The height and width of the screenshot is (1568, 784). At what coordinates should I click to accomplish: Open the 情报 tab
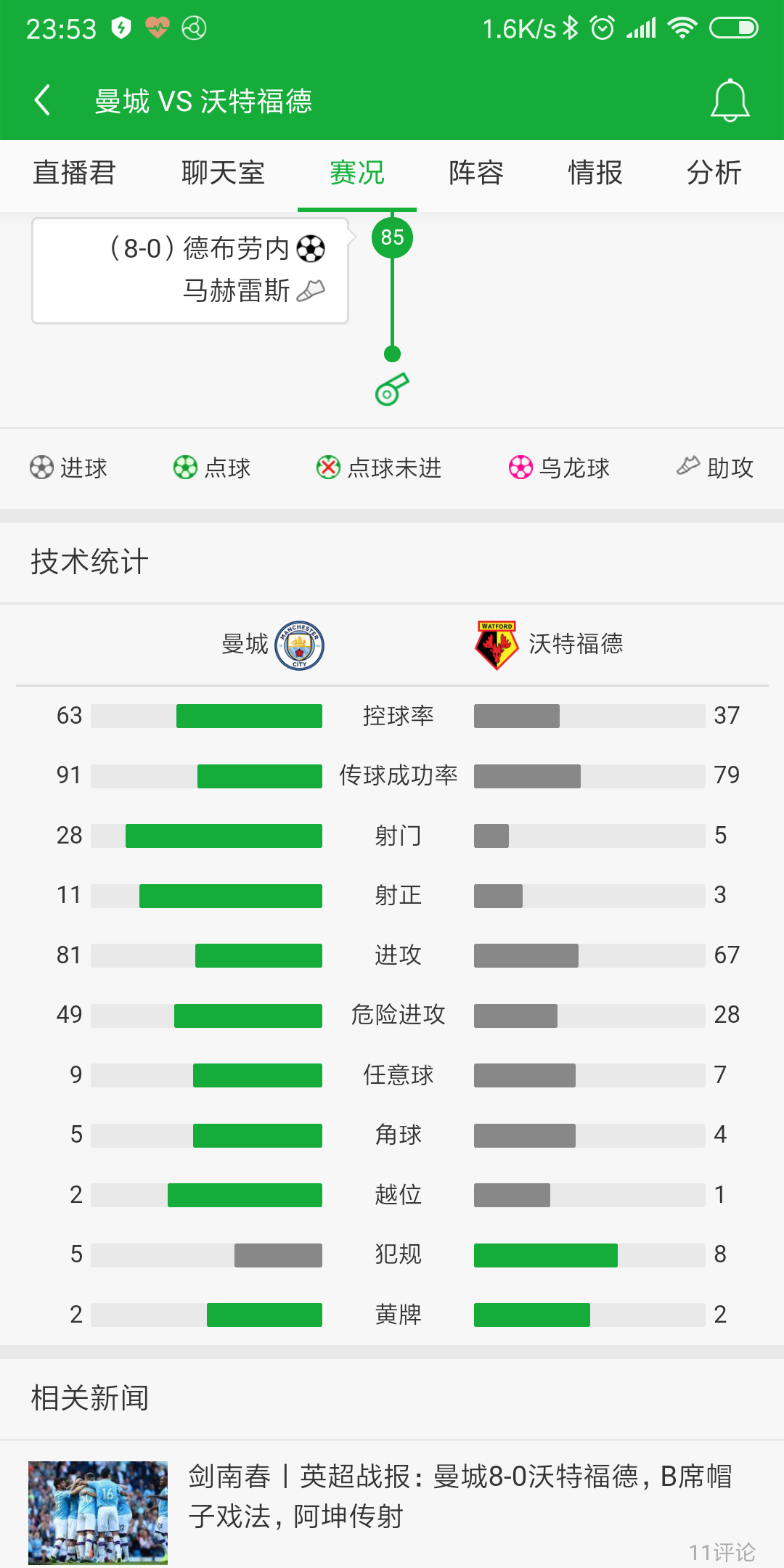click(x=595, y=173)
